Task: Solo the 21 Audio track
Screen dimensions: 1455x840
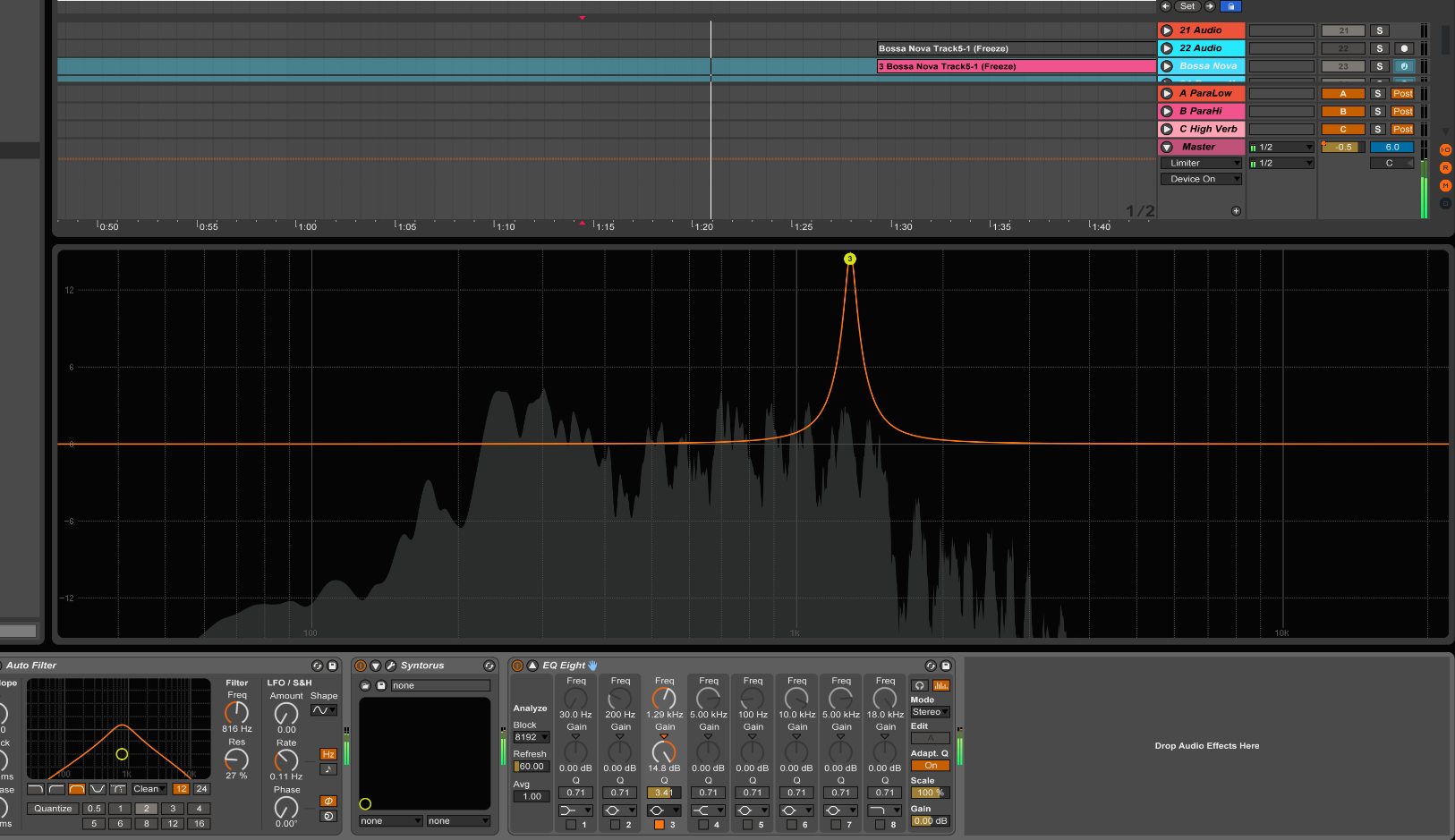Action: (x=1379, y=30)
